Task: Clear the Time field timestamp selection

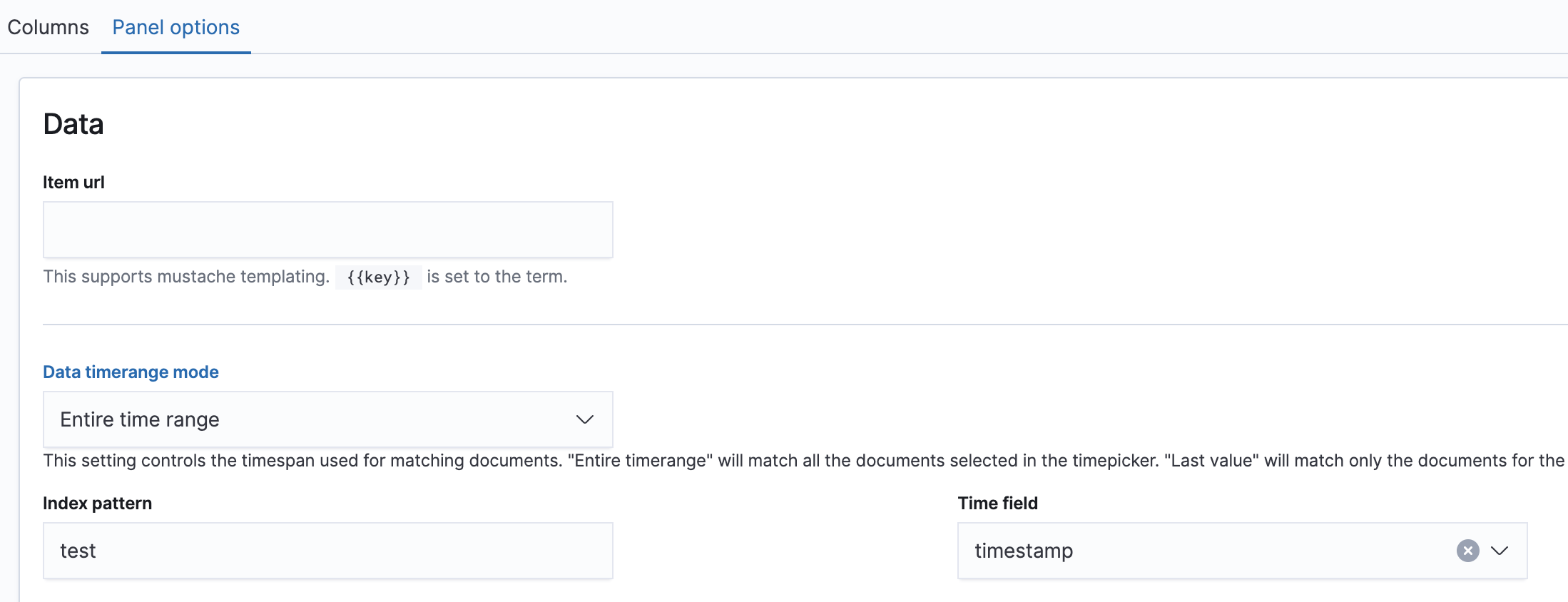Action: 1467,551
